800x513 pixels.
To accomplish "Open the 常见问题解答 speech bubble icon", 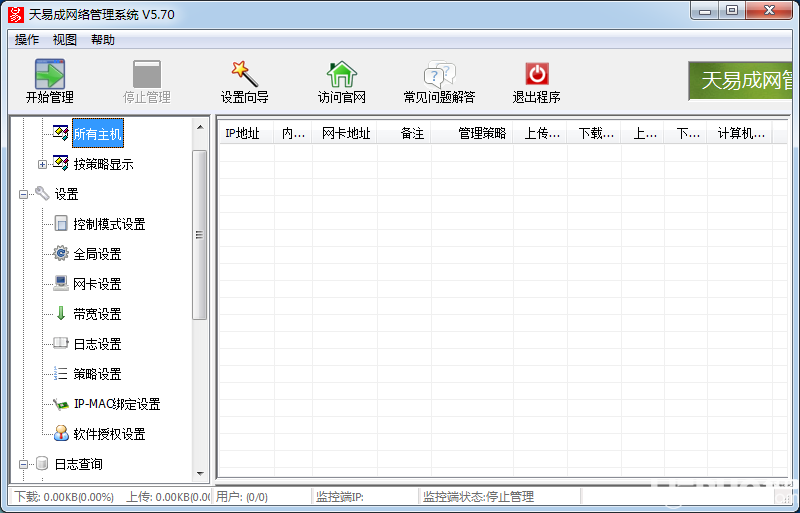I will pos(439,74).
